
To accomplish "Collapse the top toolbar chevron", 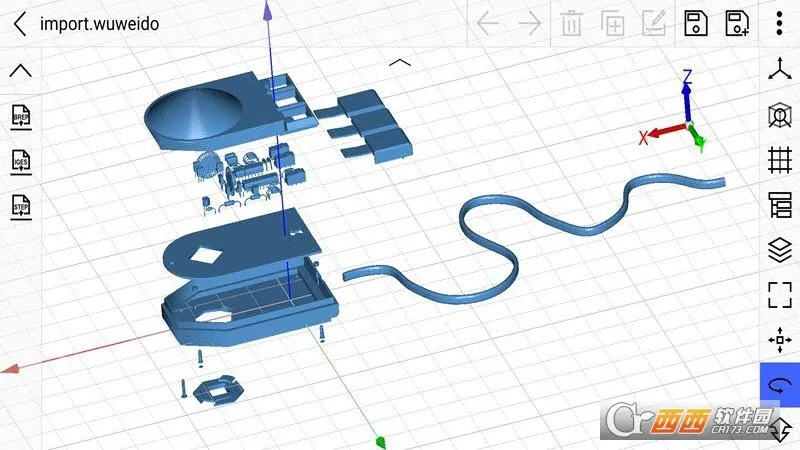I will click(x=399, y=63).
